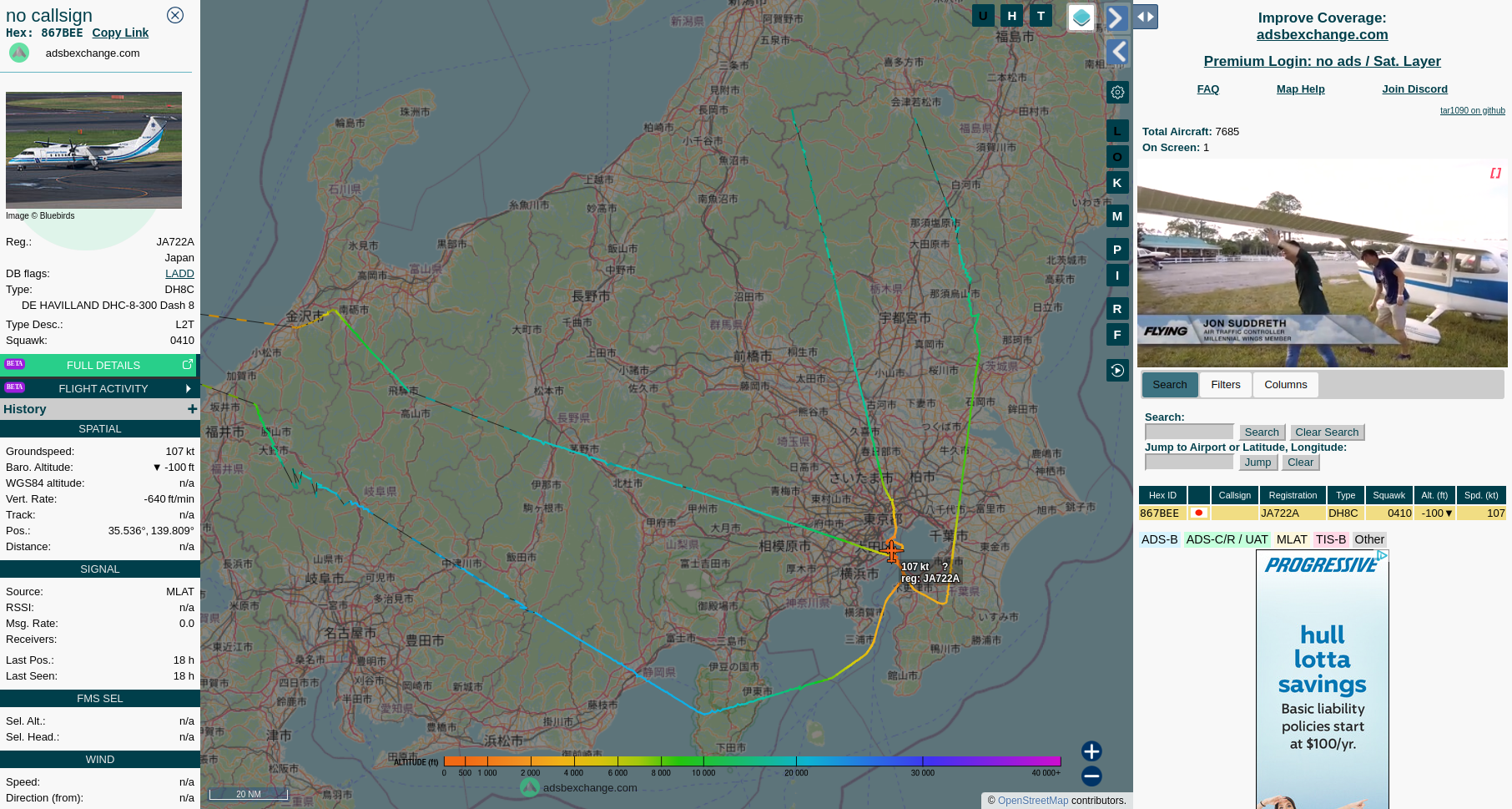Click the adsbexchange logo icon in panel header
Image resolution: width=1512 pixels, height=809 pixels.
pyautogui.click(x=19, y=53)
